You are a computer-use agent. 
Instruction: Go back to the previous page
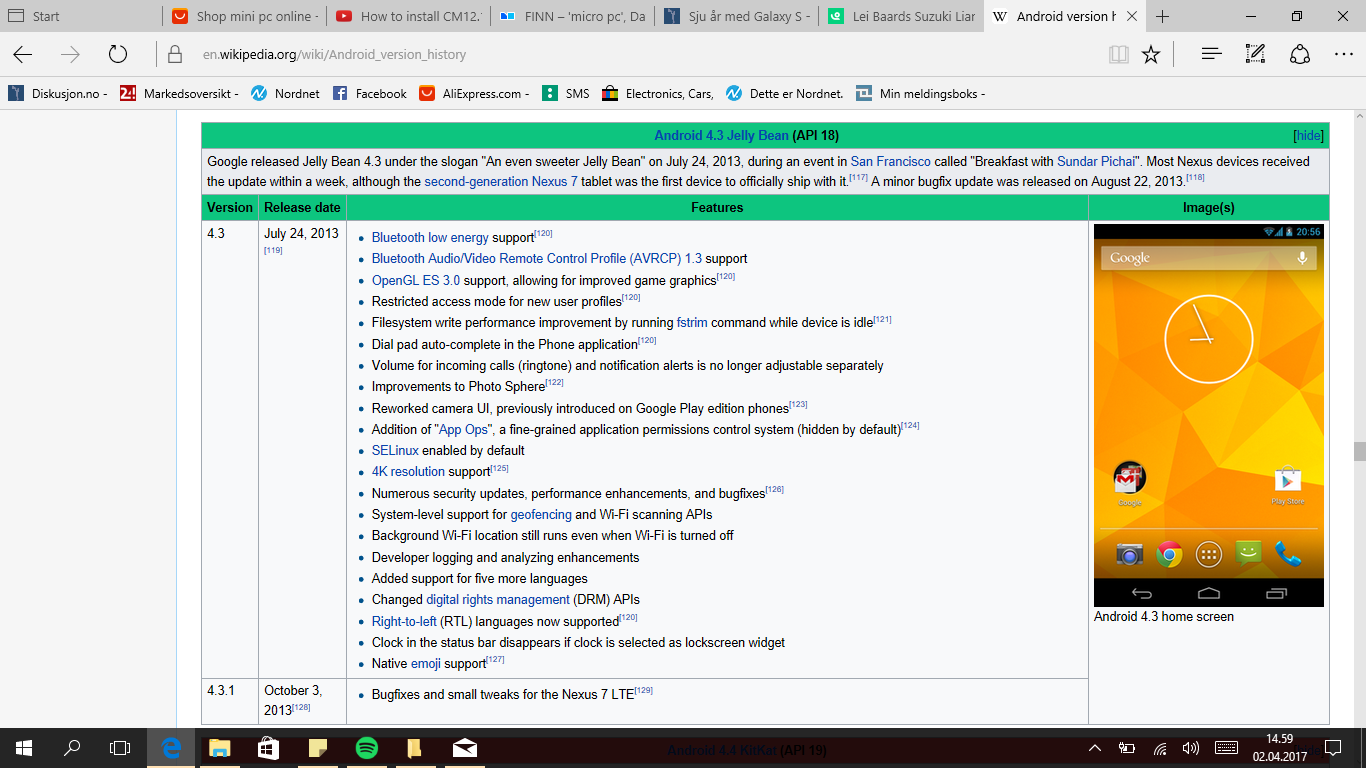click(x=22, y=55)
